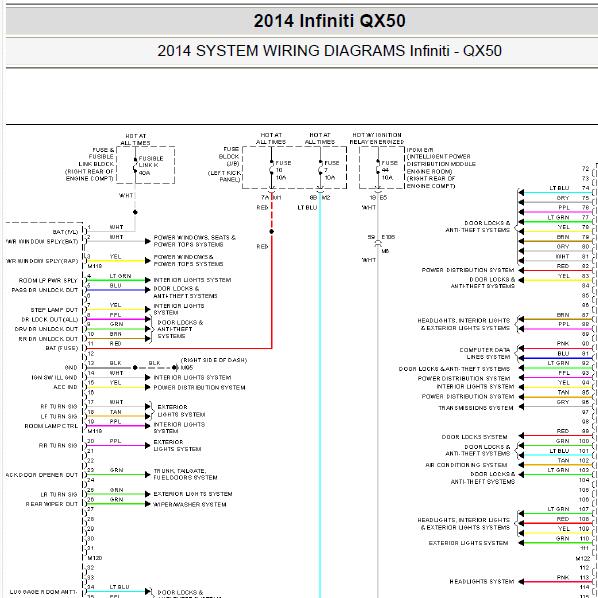Screen dimensions: 598x598
Task: Click the "LF TURN SIG" label
Action: tap(59, 417)
